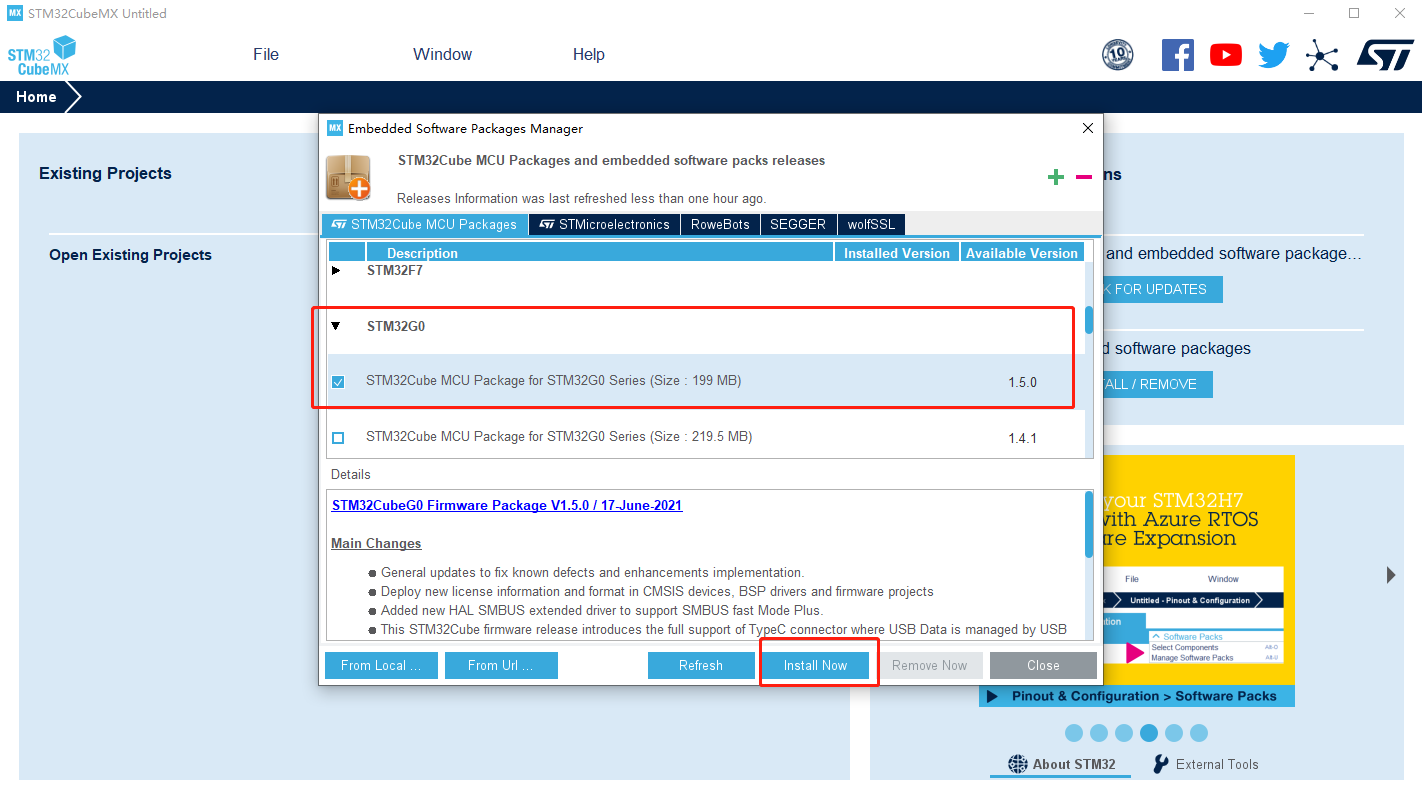Click the Open Existing Projects text
The height and width of the screenshot is (798, 1422).
tap(130, 255)
